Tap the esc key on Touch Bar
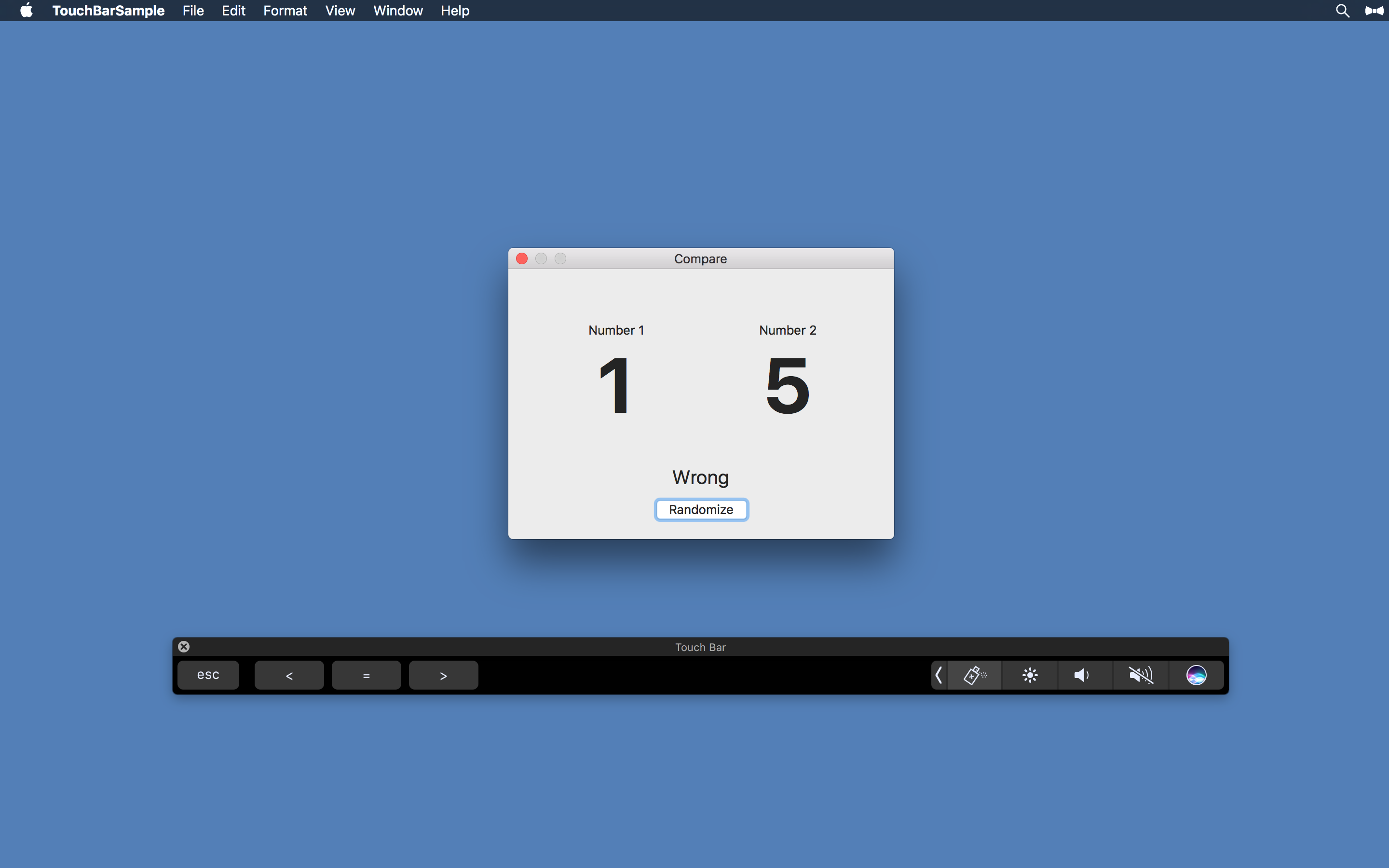This screenshot has height=868, width=1389. pos(208,675)
